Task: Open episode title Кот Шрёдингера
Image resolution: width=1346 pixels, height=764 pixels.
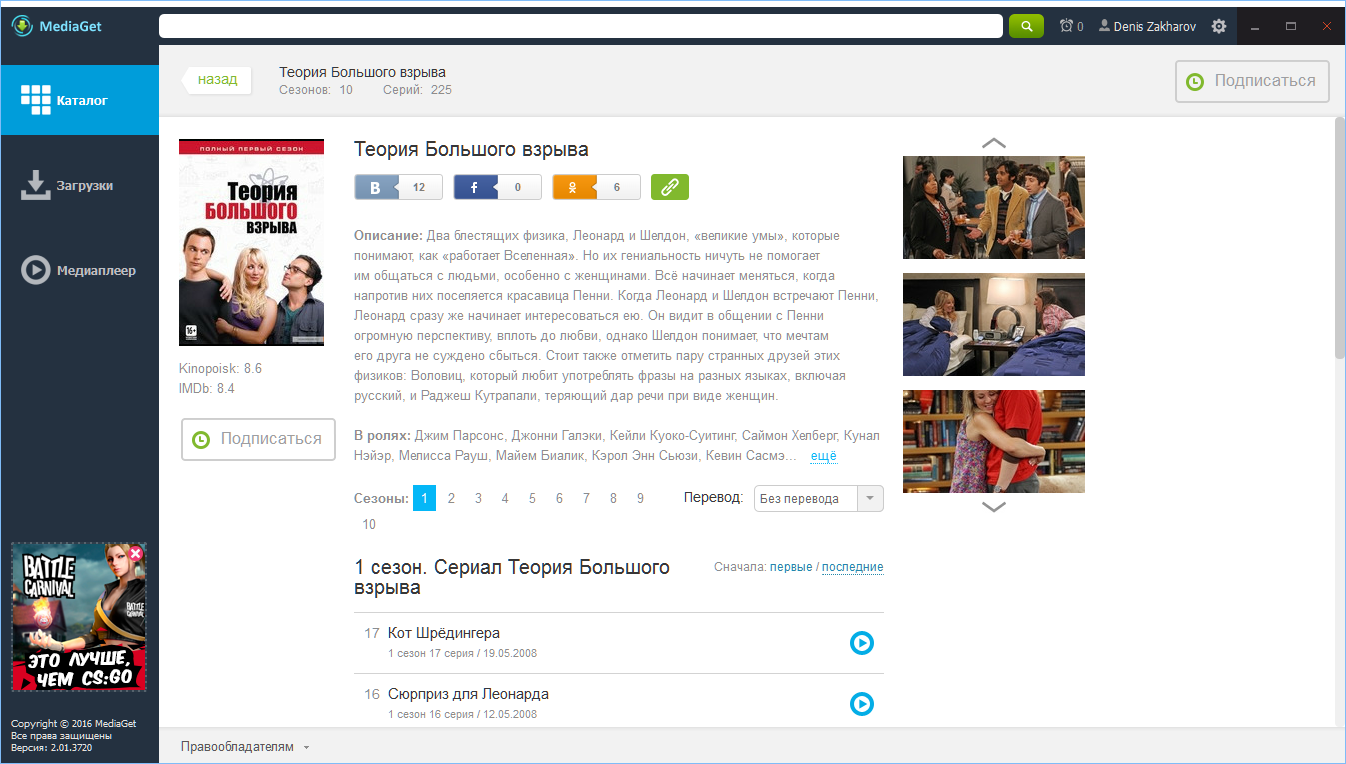Action: [x=444, y=633]
